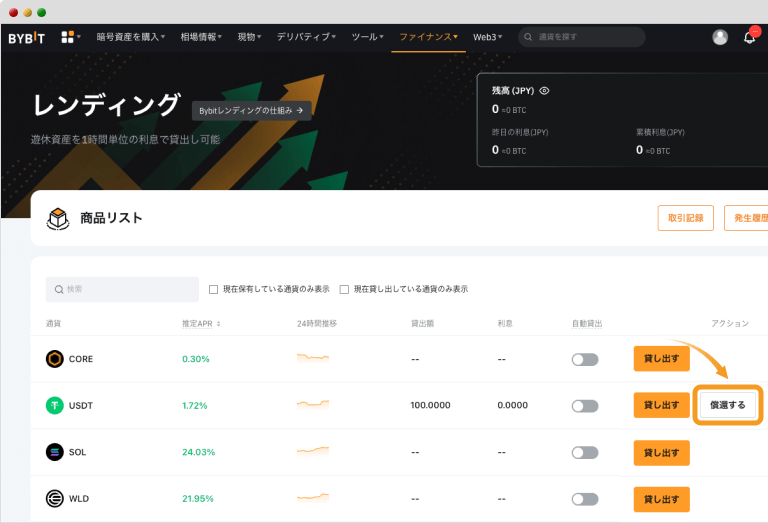Click the CORE coin icon
Screen dimensions: 768x523
point(54,359)
